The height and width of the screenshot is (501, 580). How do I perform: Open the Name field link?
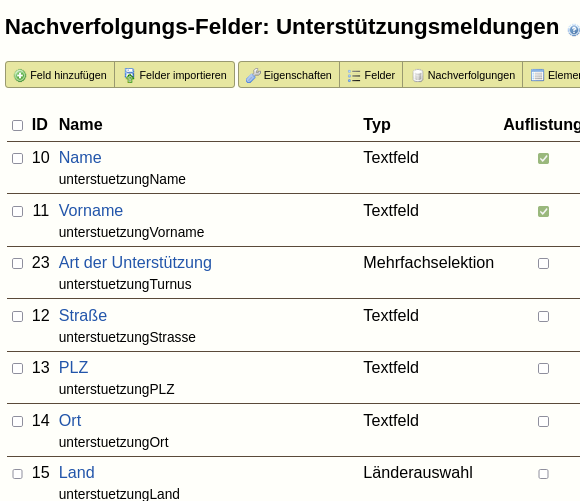pyautogui.click(x=80, y=158)
